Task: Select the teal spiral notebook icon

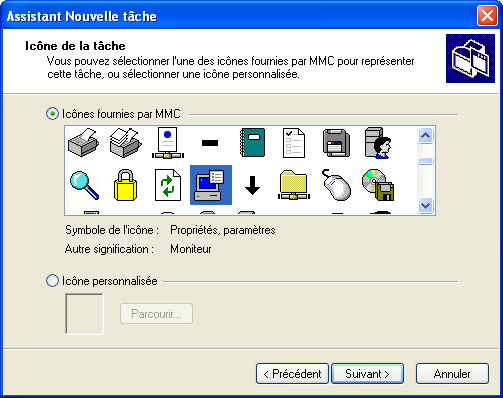Action: (x=252, y=142)
